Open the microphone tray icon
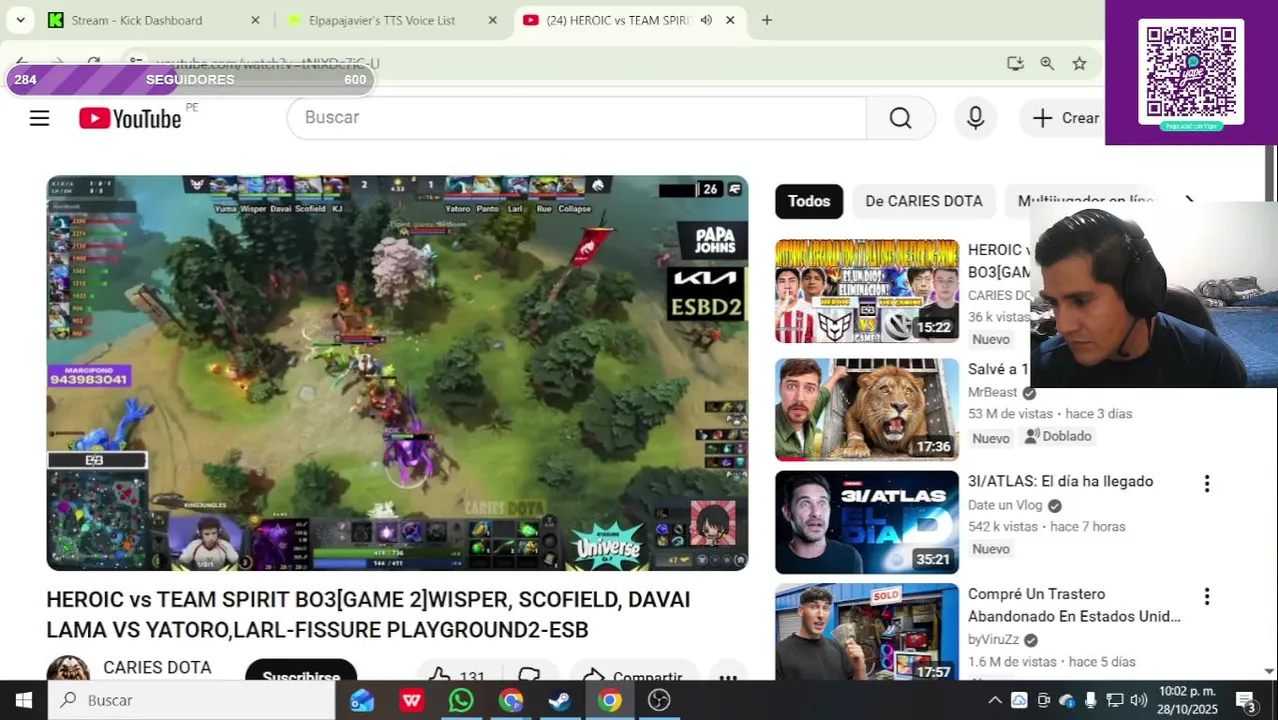1278x720 pixels. click(1090, 700)
